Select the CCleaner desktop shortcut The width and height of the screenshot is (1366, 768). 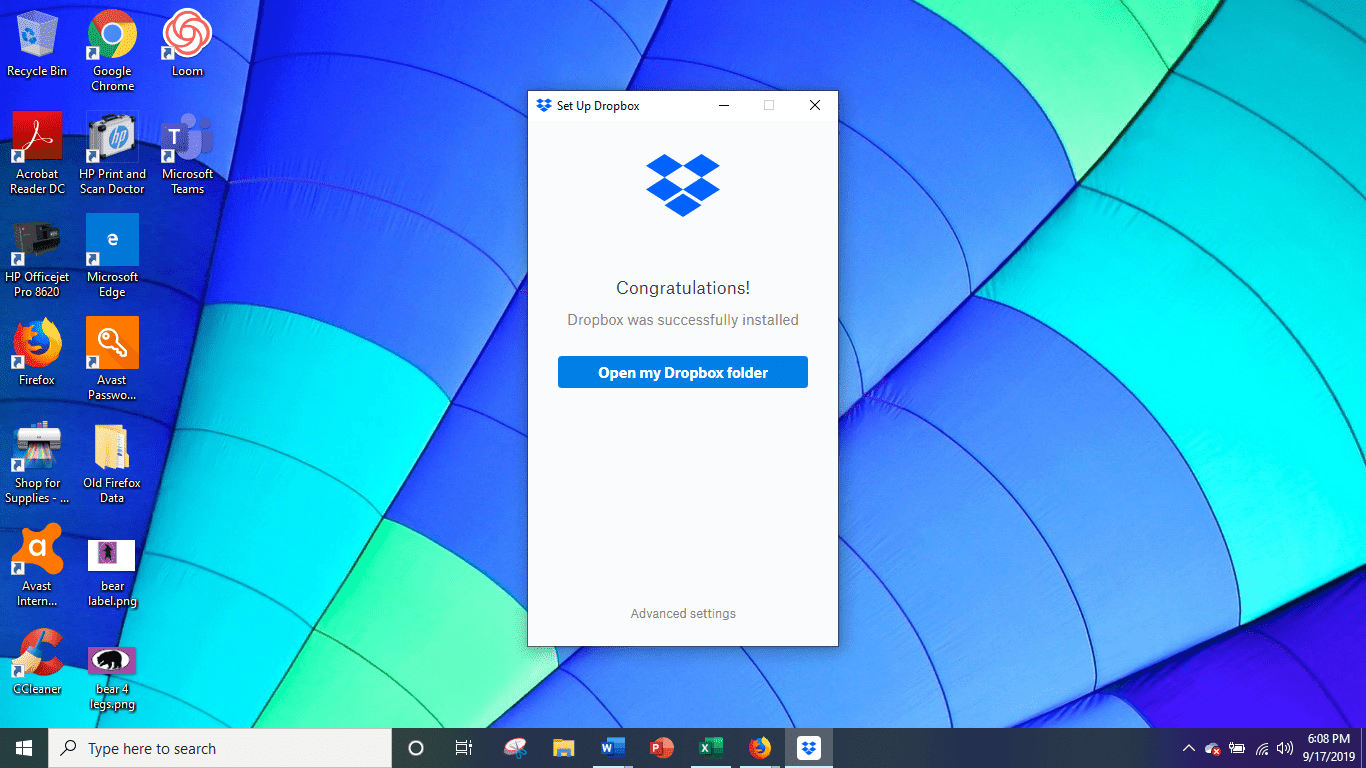[37, 662]
